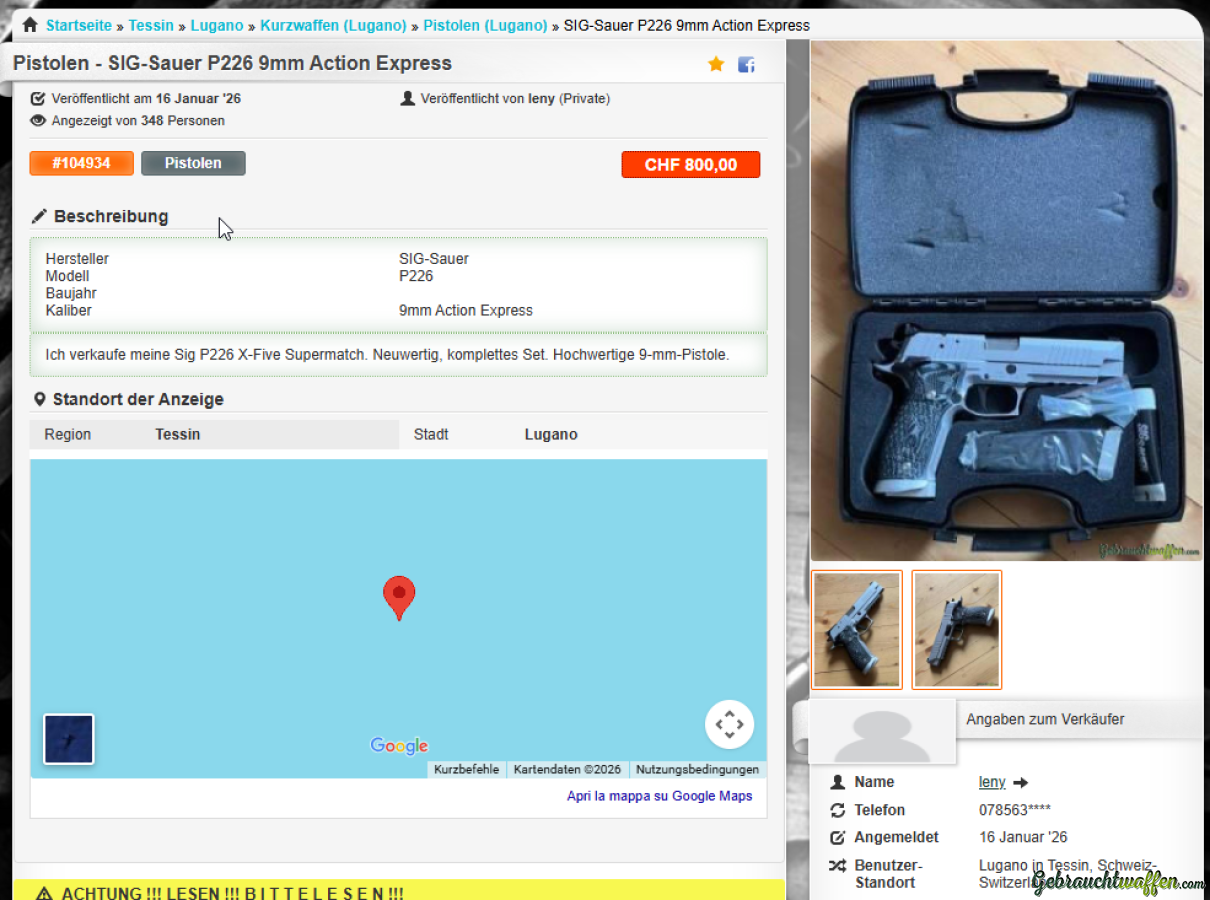1210x900 pixels.
Task: Open Pistolen (Lugano) breadcrumb category
Action: point(485,25)
